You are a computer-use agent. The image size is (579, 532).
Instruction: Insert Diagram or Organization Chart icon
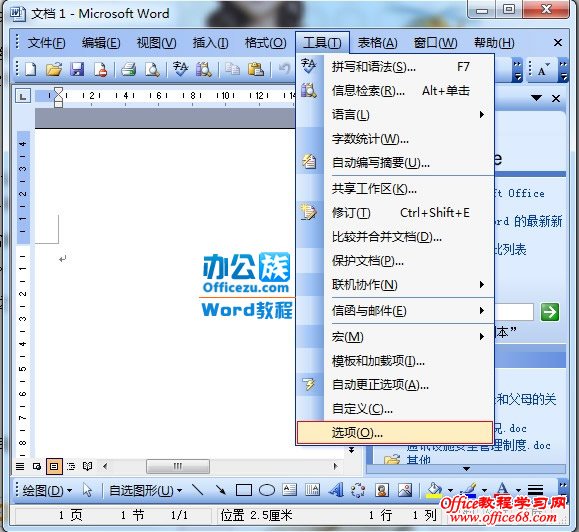[358, 490]
